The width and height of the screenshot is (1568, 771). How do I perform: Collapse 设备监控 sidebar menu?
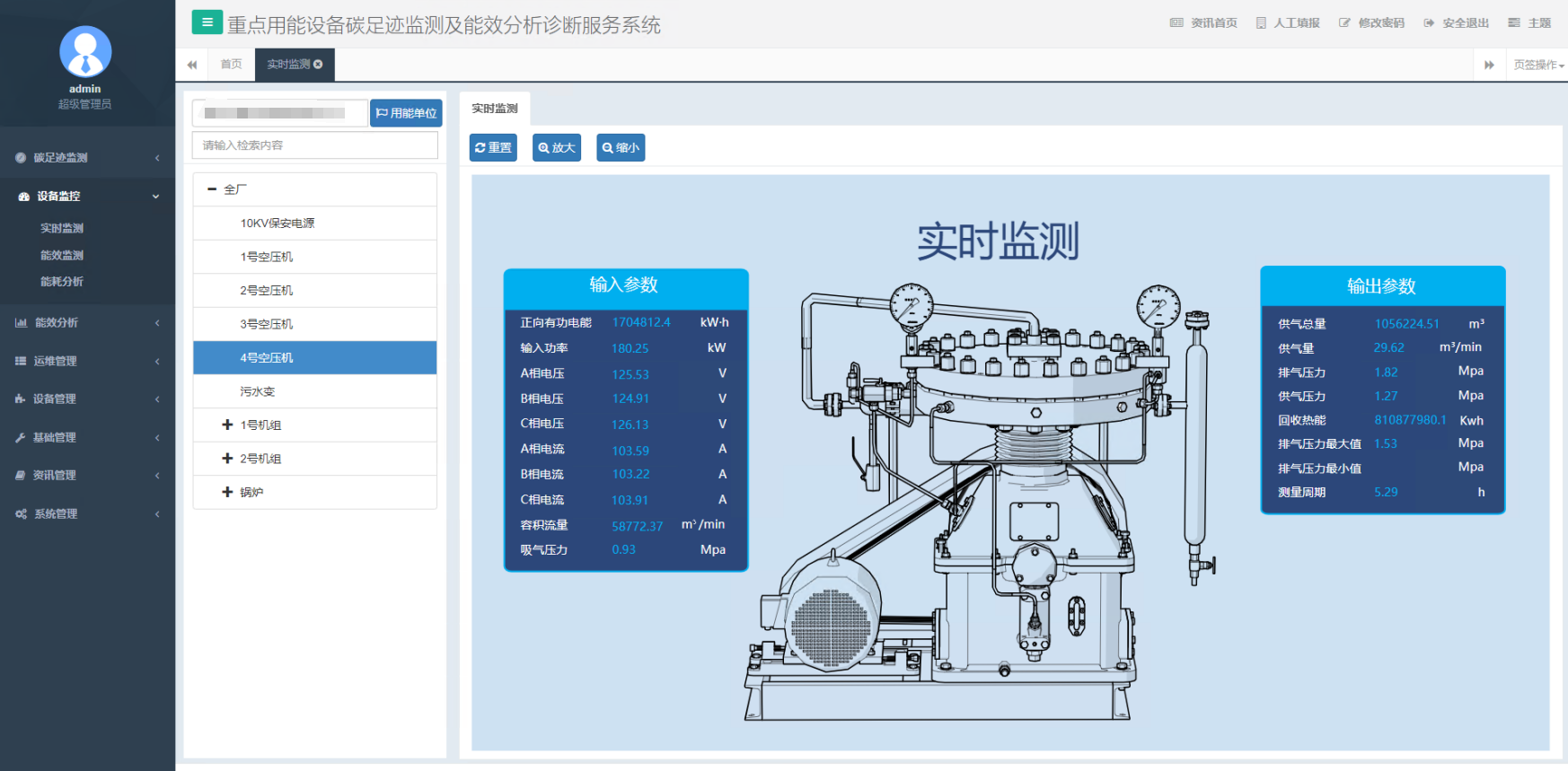tap(87, 197)
